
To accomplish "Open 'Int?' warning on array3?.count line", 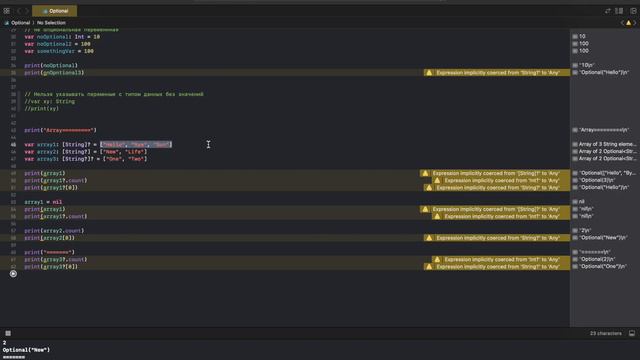I will click(501, 260).
